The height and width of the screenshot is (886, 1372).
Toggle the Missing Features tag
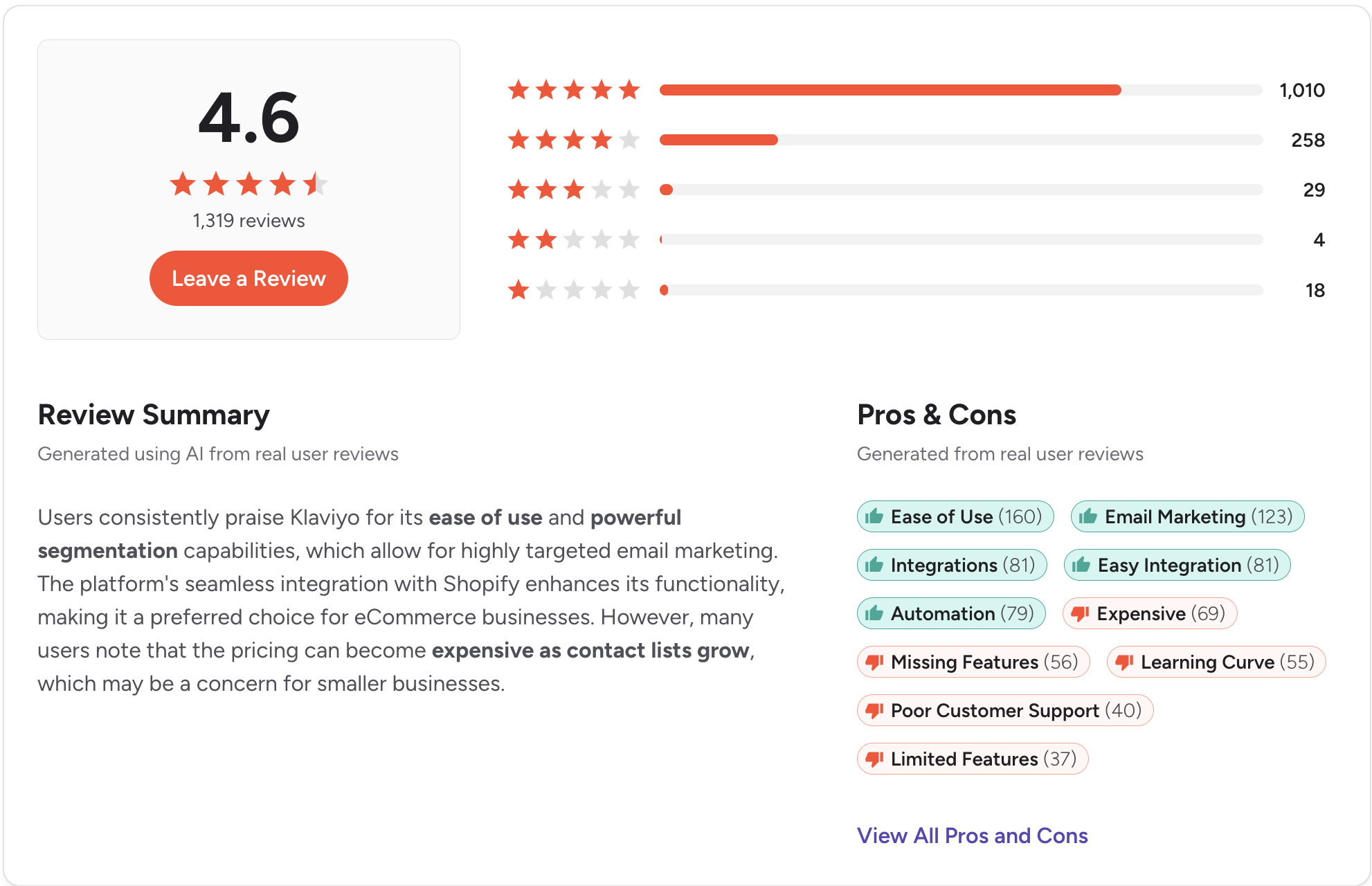coord(973,662)
